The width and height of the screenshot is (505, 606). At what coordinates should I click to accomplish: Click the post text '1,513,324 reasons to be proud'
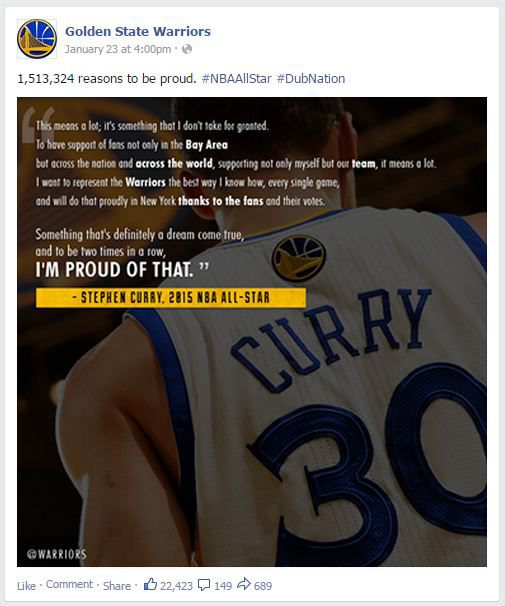point(107,78)
